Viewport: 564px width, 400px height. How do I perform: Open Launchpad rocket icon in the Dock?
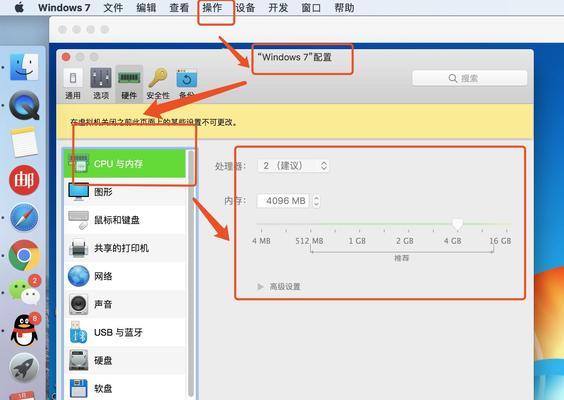click(x=24, y=368)
